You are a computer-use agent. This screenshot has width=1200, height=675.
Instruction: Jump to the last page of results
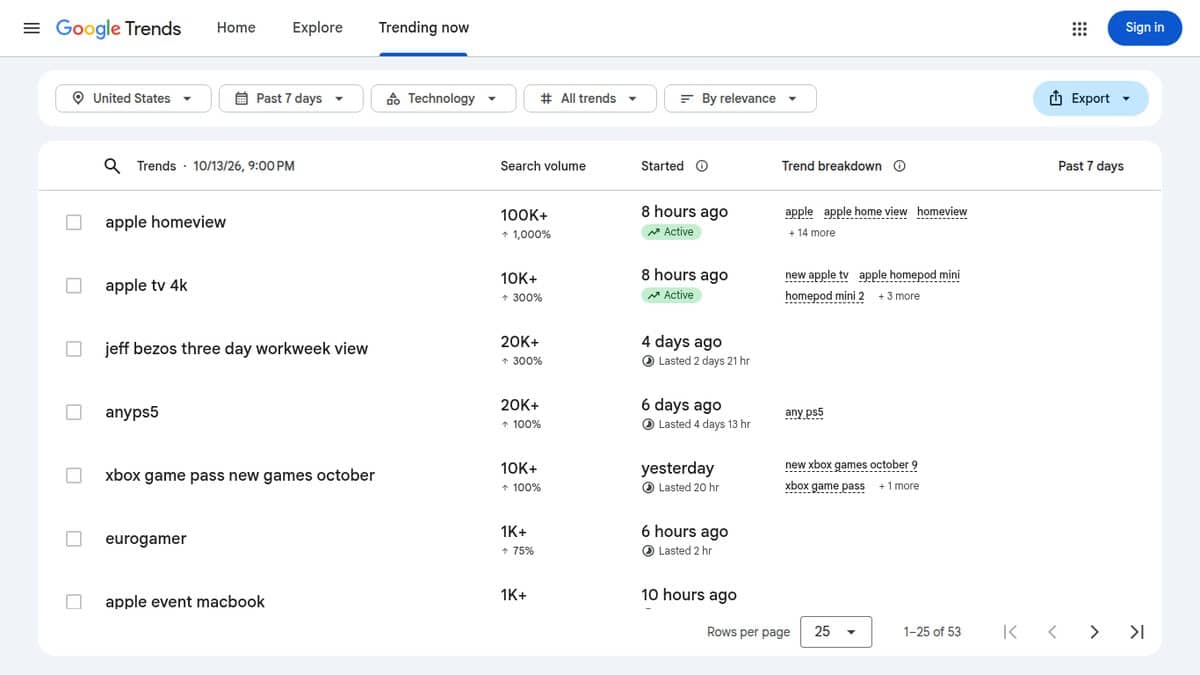(x=1137, y=632)
